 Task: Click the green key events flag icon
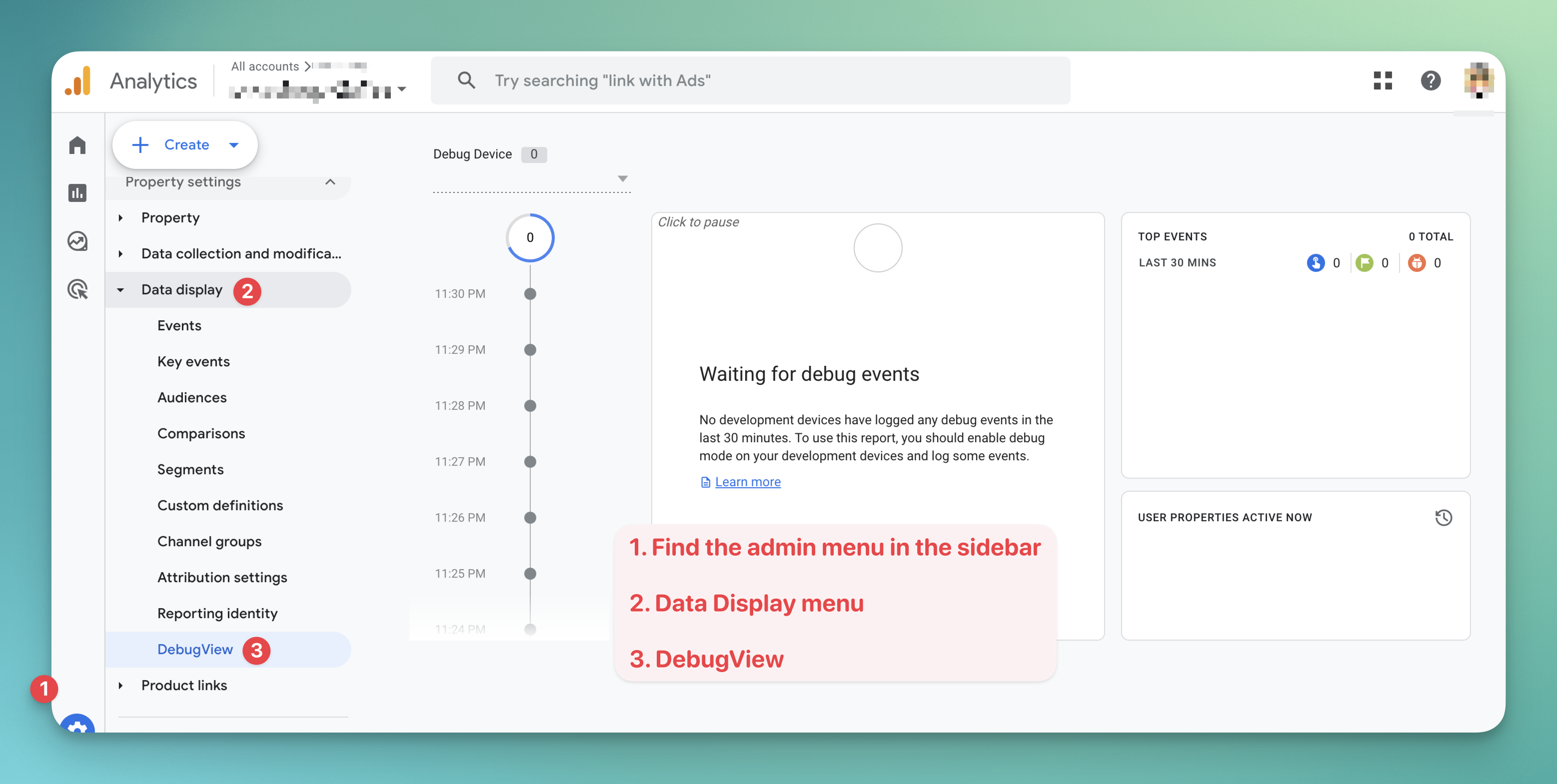(x=1364, y=263)
